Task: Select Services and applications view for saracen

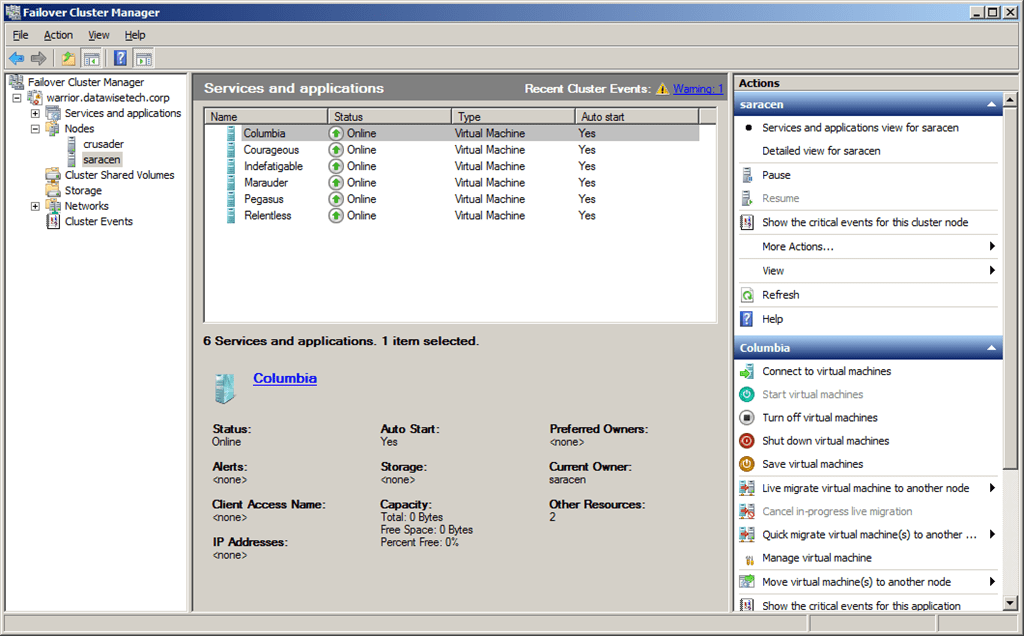Action: pyautogui.click(x=860, y=128)
